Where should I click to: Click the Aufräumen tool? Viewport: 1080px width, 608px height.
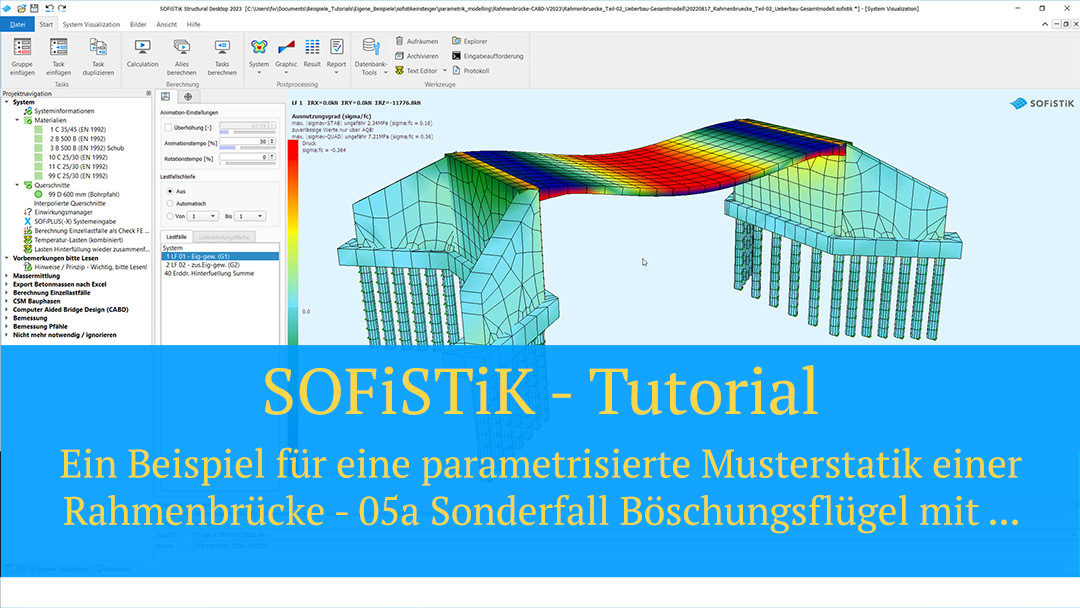(416, 41)
